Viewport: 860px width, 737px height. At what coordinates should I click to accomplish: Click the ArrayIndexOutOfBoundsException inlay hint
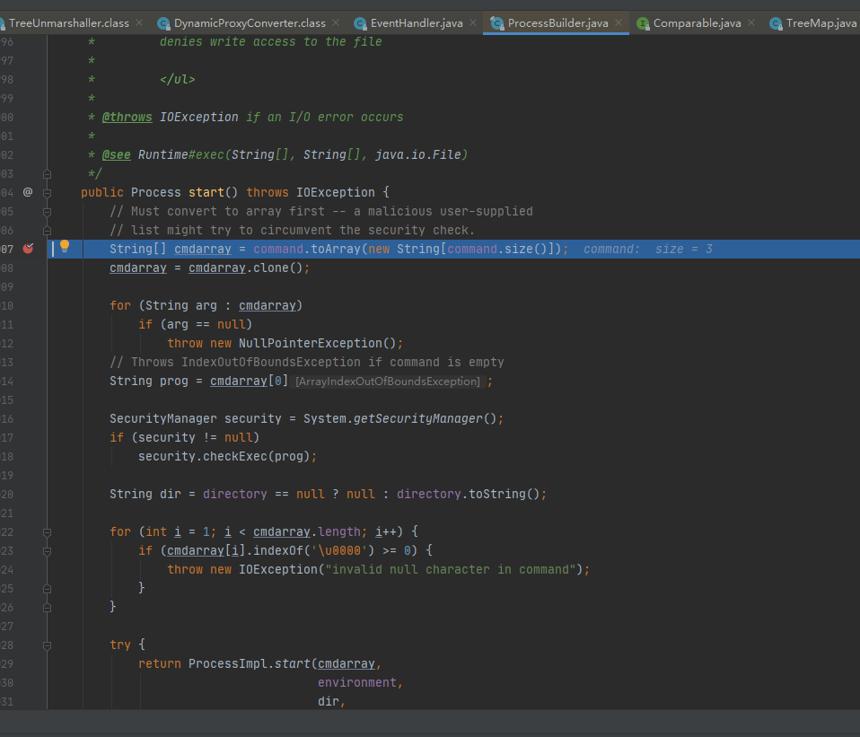point(388,381)
